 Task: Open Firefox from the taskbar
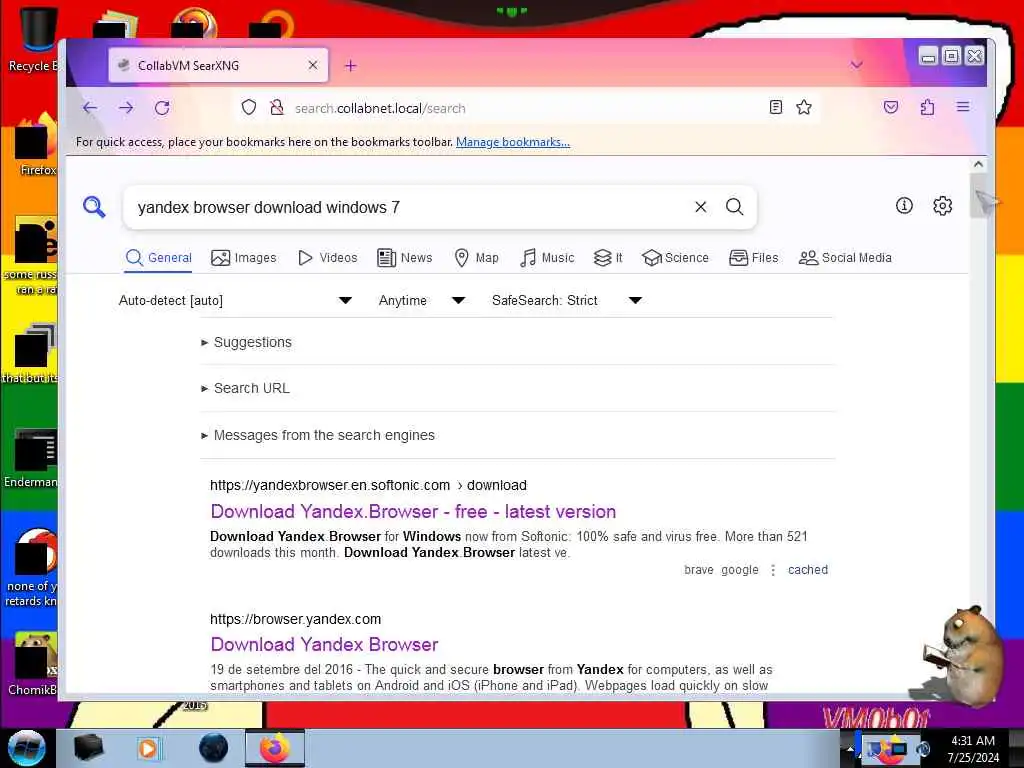(274, 748)
